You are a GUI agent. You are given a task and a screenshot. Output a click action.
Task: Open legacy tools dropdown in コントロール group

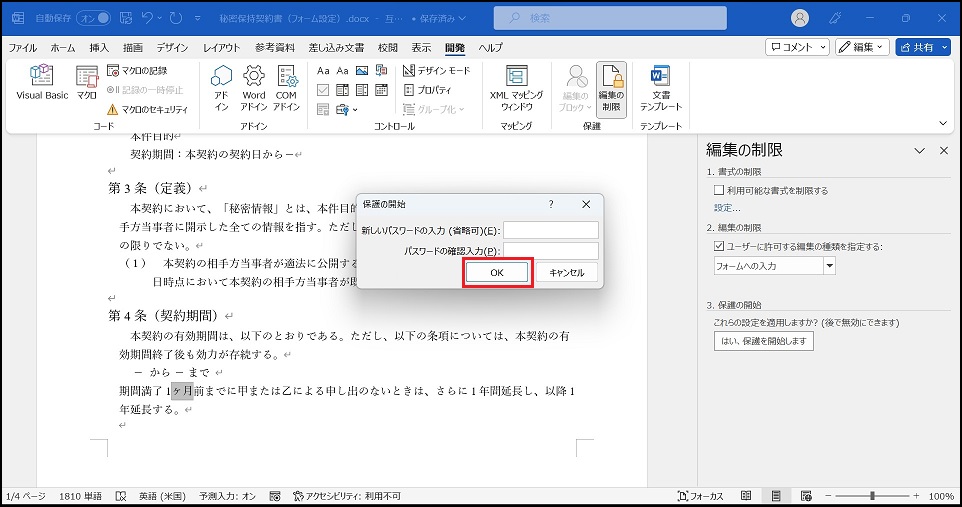point(347,109)
